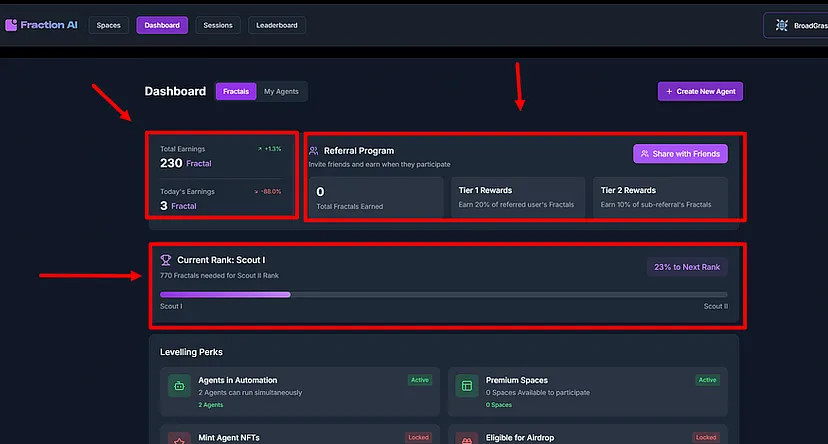Switch to the My Agents toggle view
The height and width of the screenshot is (444, 828).
pos(283,91)
